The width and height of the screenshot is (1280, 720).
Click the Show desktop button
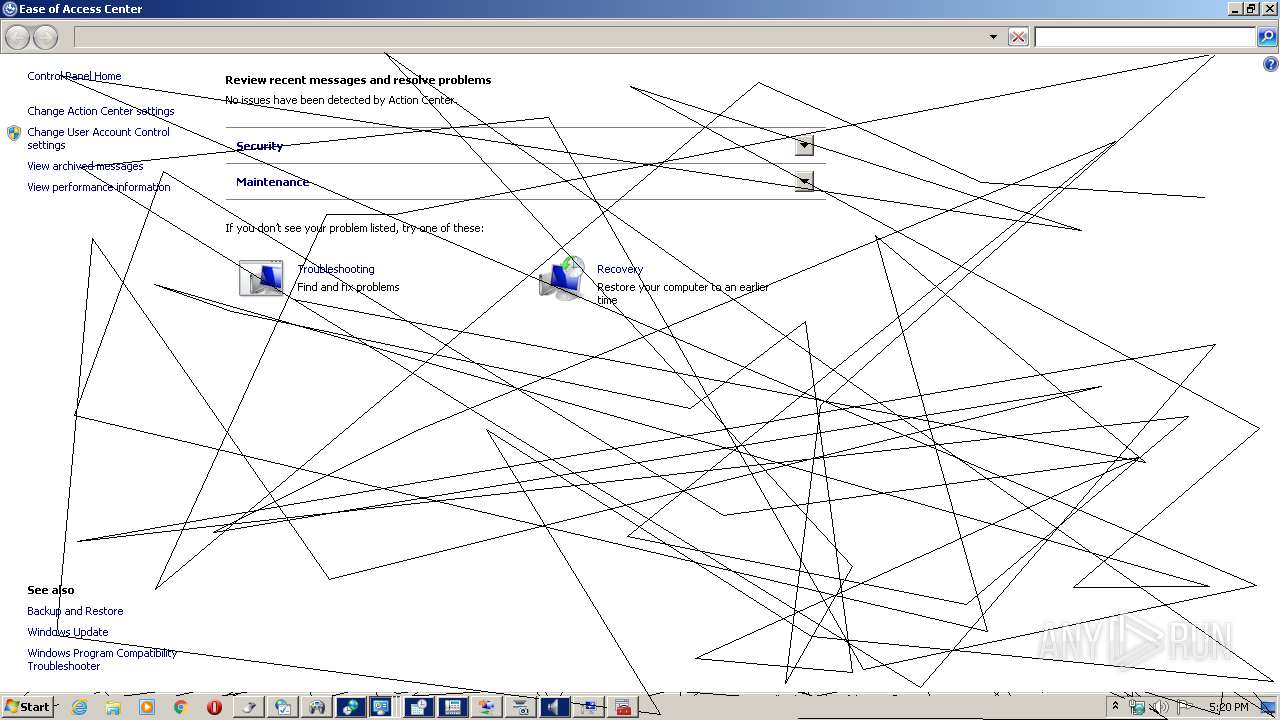coord(1268,707)
